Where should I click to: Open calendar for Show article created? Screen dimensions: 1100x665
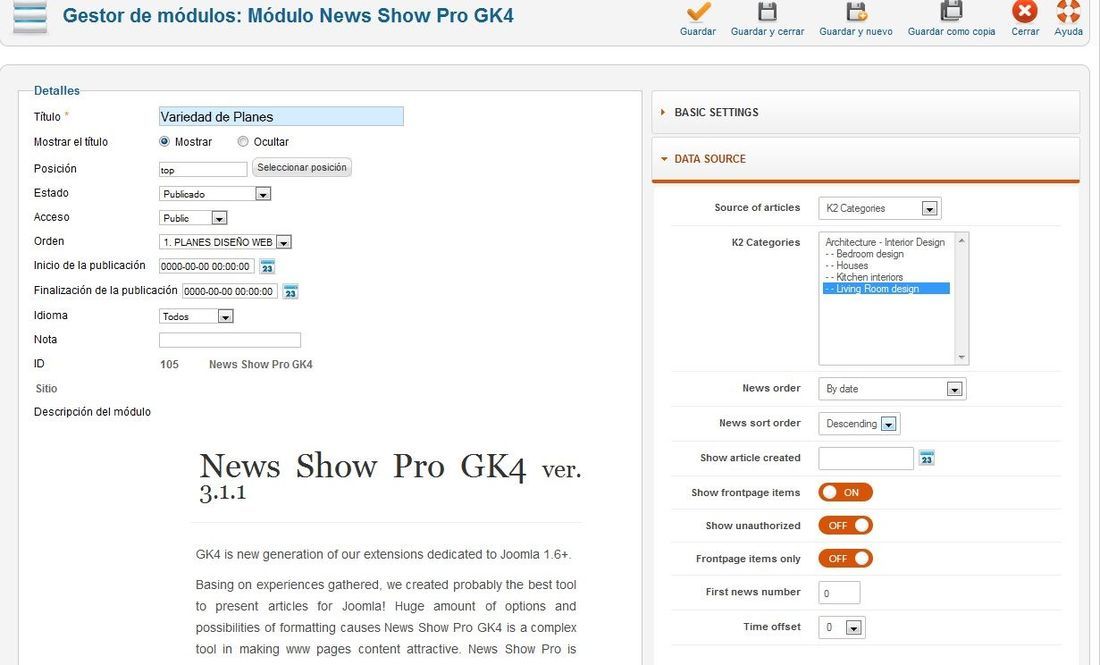(x=927, y=458)
